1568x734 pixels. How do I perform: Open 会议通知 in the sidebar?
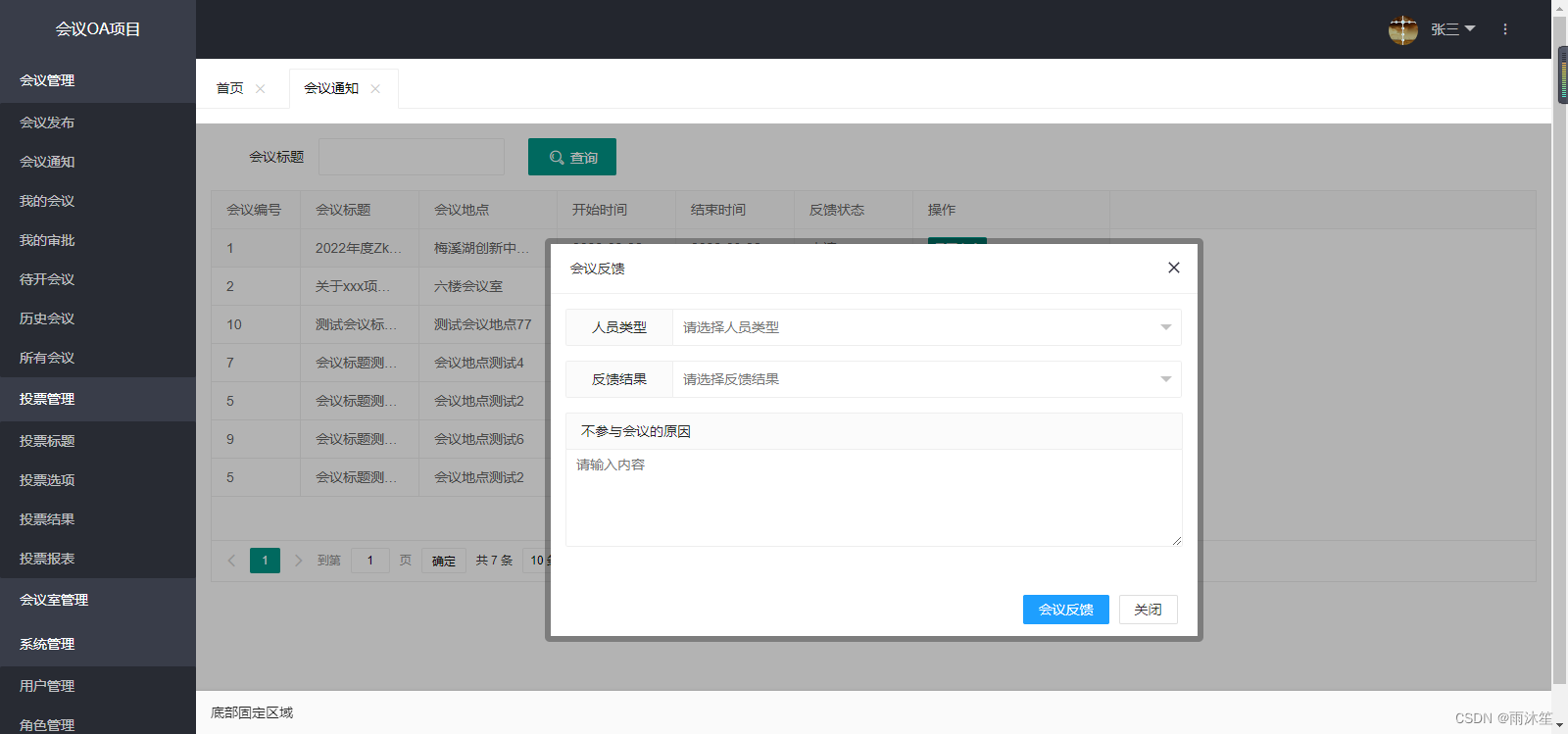point(98,162)
